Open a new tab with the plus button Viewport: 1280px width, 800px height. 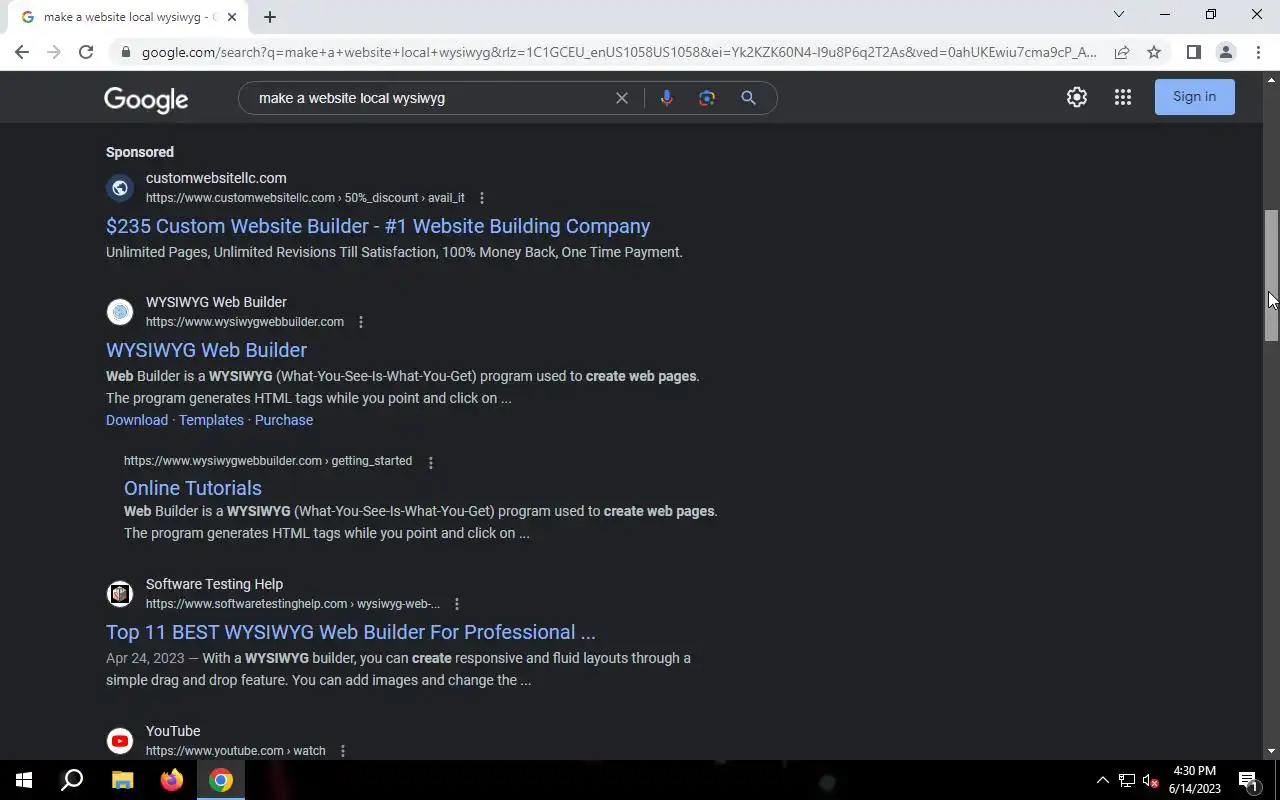[270, 17]
